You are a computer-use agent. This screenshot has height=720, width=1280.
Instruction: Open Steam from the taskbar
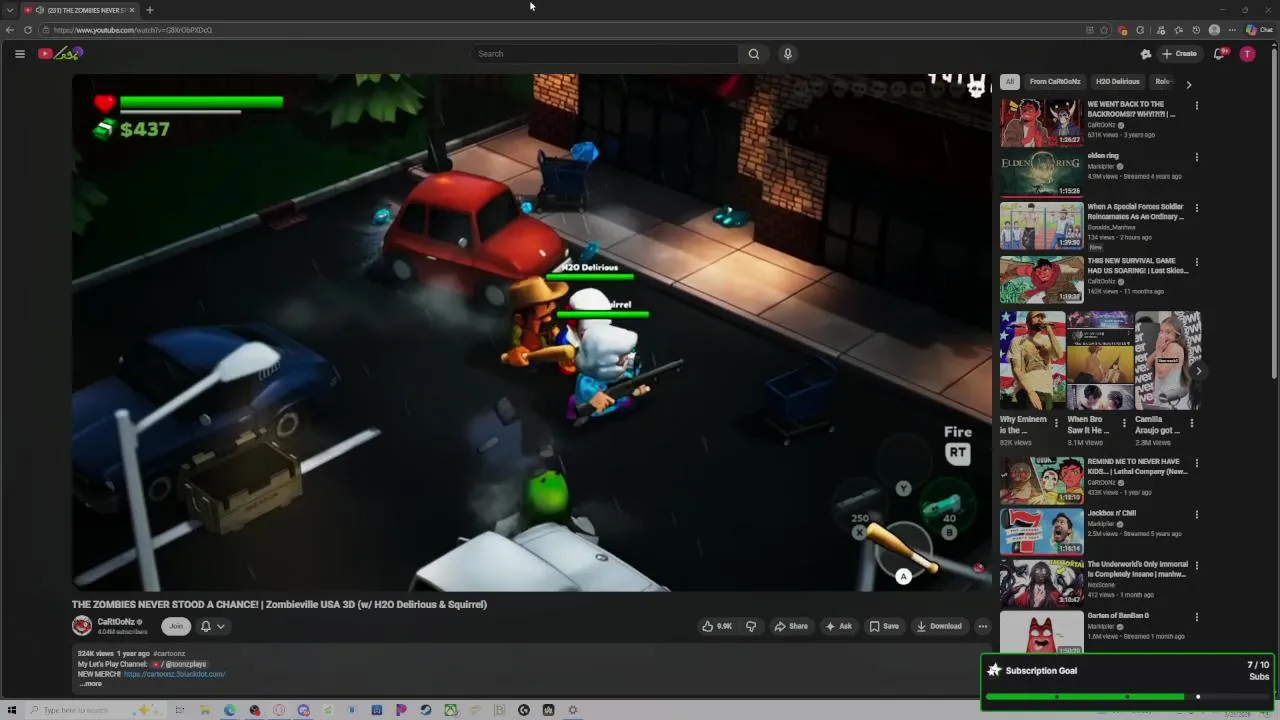click(x=426, y=710)
